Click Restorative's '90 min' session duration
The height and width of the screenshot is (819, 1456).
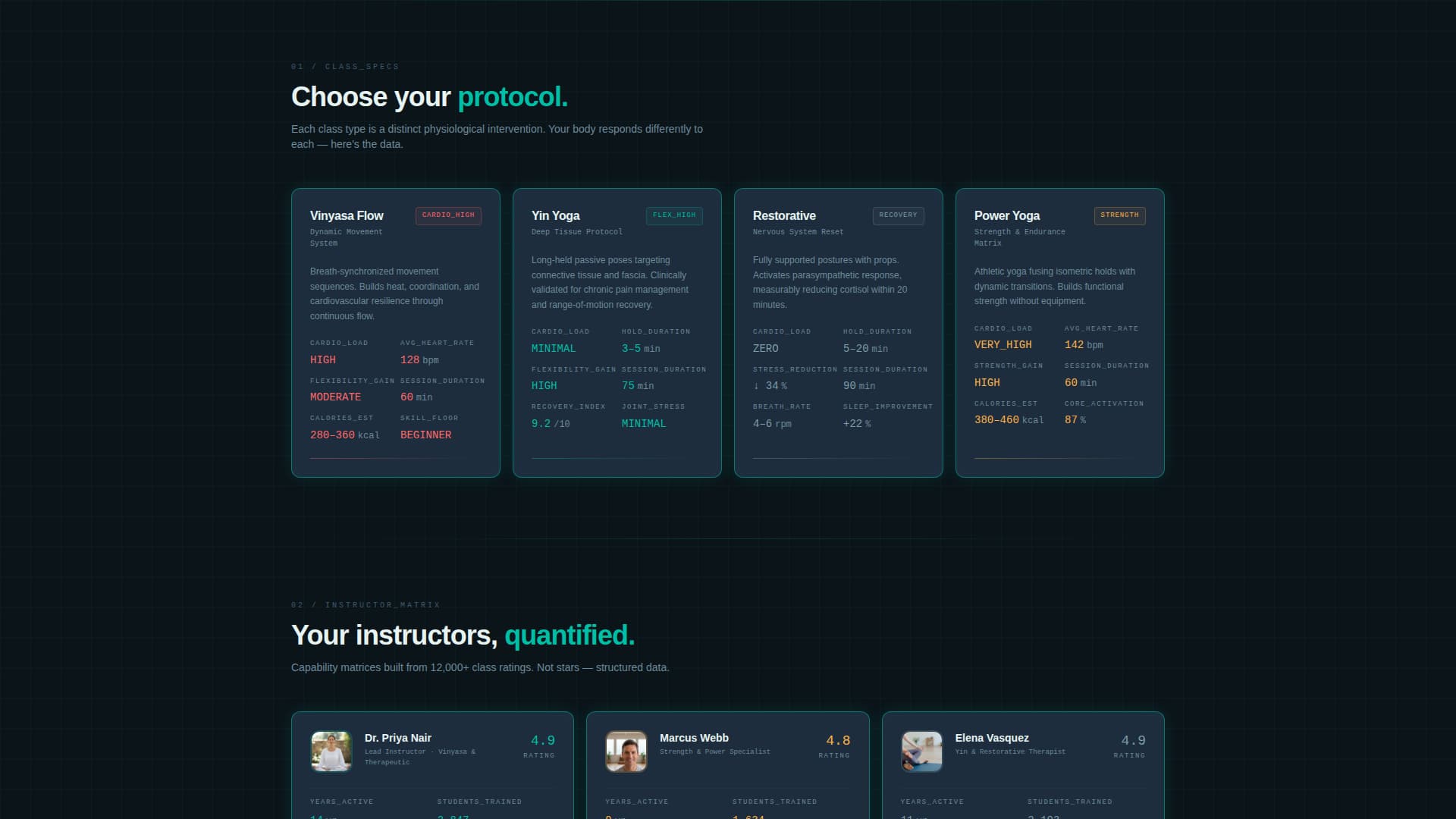(x=859, y=386)
